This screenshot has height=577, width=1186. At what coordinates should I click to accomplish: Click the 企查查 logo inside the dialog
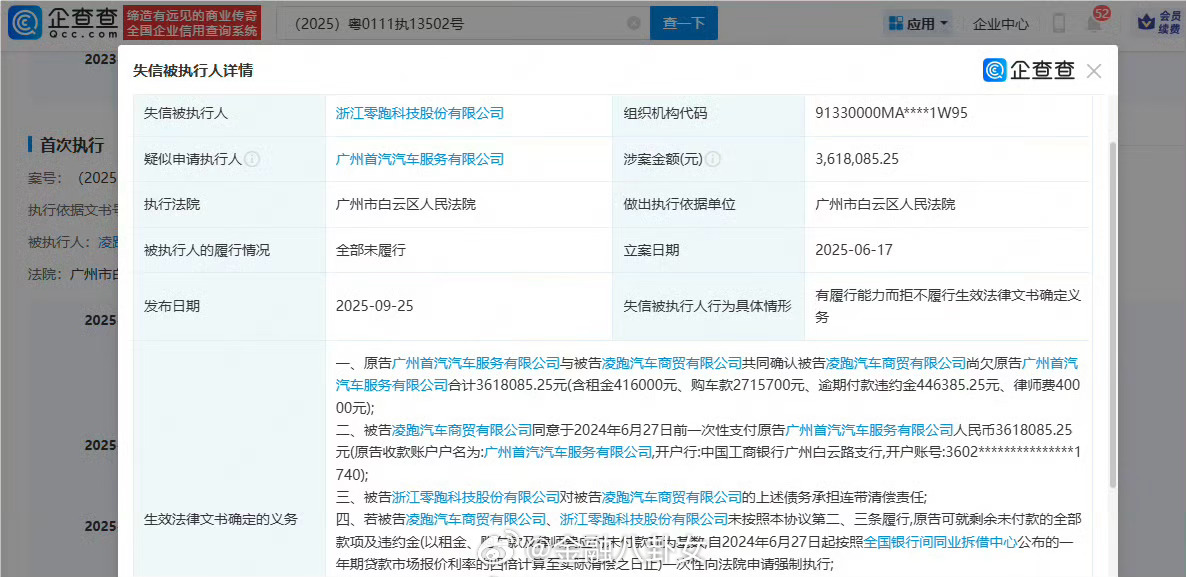(x=1029, y=70)
